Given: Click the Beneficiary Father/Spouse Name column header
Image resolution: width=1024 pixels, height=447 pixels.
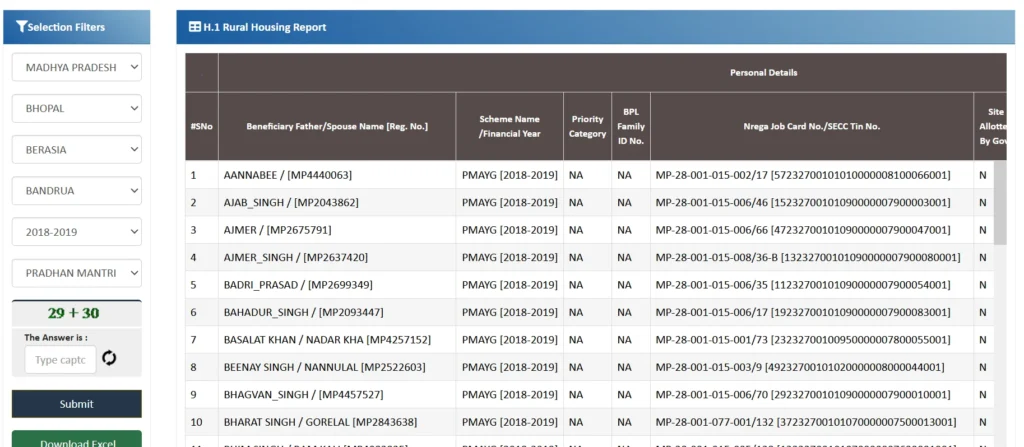Looking at the screenshot, I should coord(337,127).
